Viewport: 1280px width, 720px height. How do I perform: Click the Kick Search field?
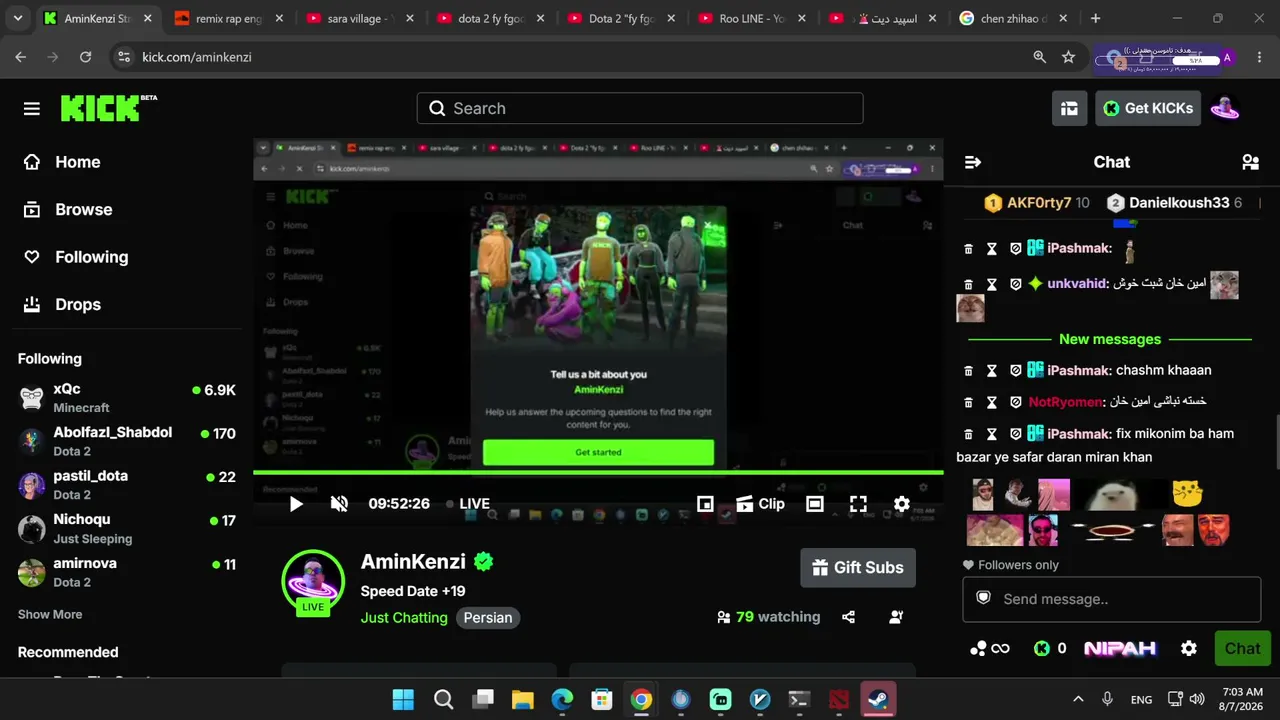(640, 108)
